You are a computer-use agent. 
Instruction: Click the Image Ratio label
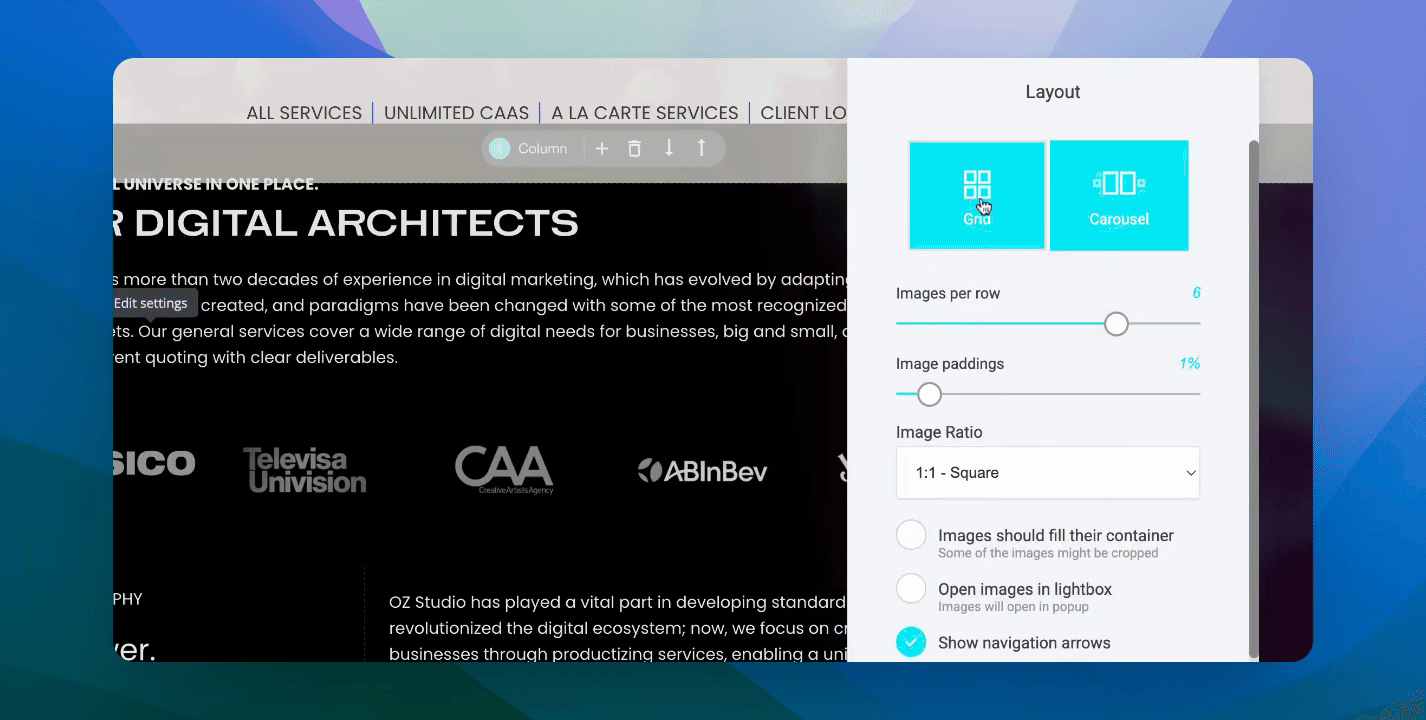(x=939, y=432)
